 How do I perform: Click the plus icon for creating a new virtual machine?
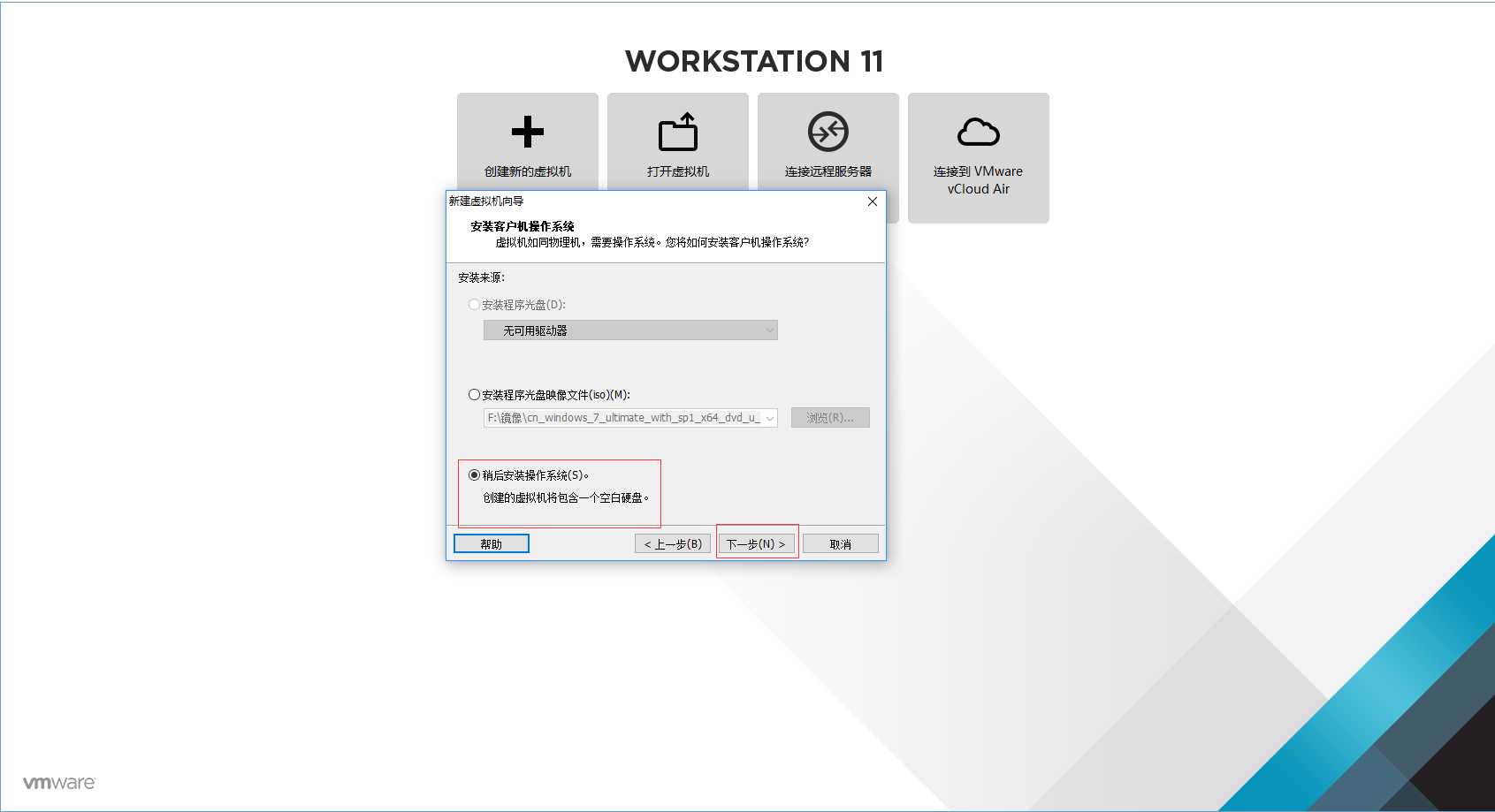tap(528, 132)
